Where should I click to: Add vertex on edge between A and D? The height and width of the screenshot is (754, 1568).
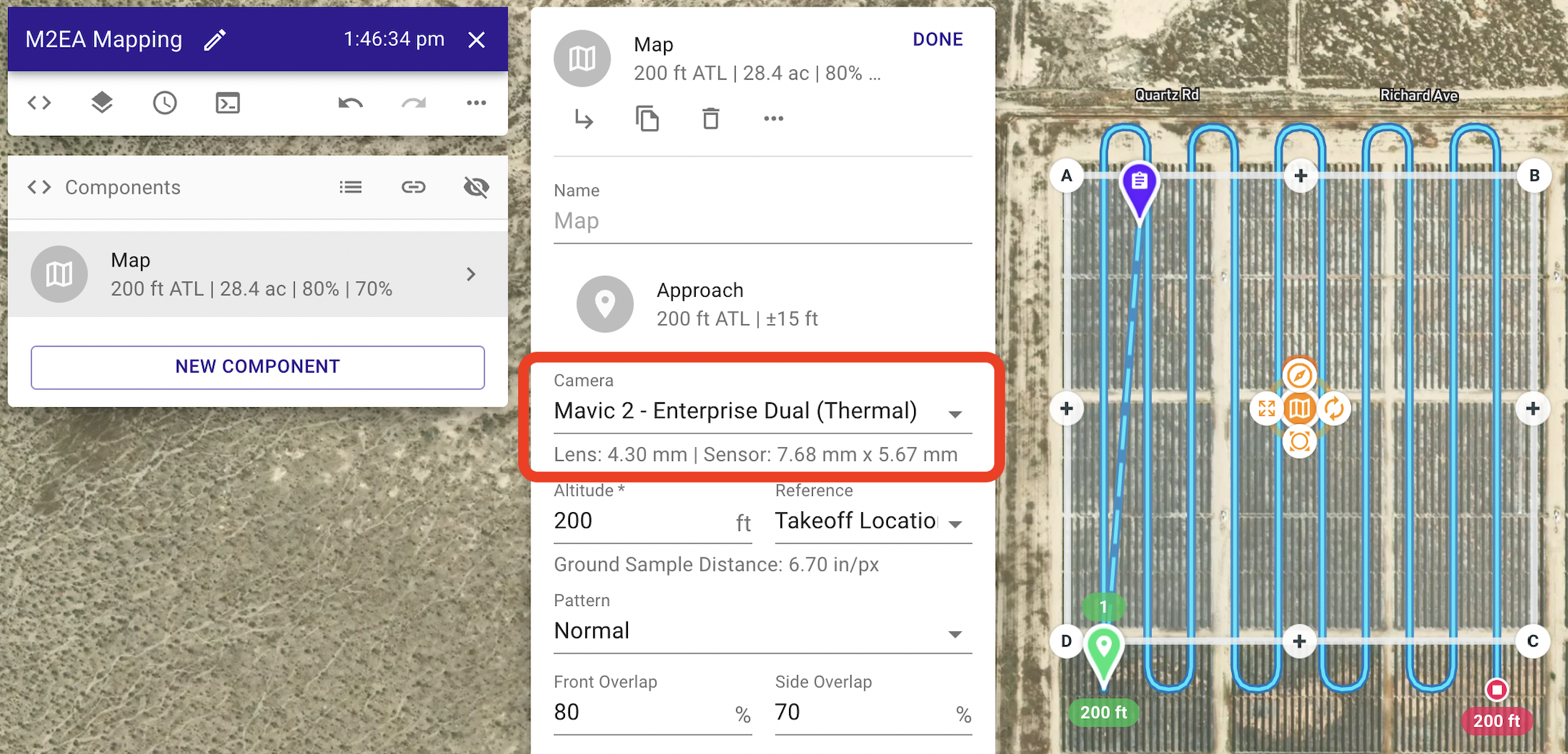(1067, 409)
